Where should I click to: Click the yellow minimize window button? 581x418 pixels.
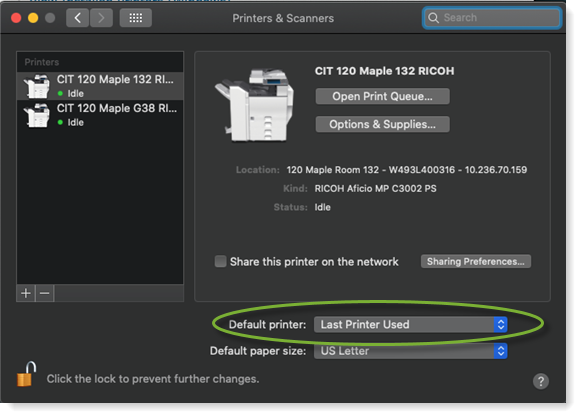point(33,18)
